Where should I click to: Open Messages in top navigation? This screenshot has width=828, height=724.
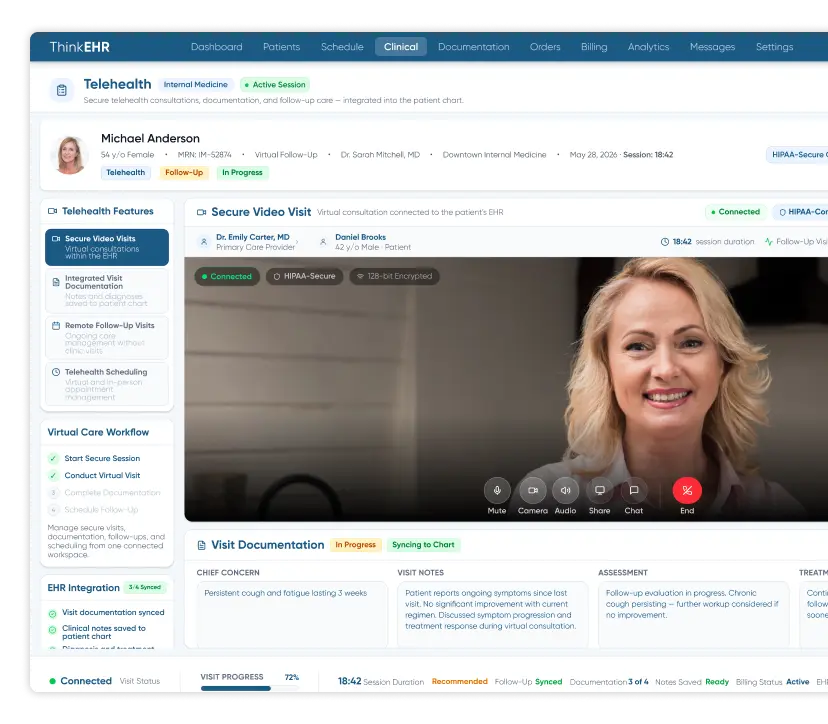712,47
